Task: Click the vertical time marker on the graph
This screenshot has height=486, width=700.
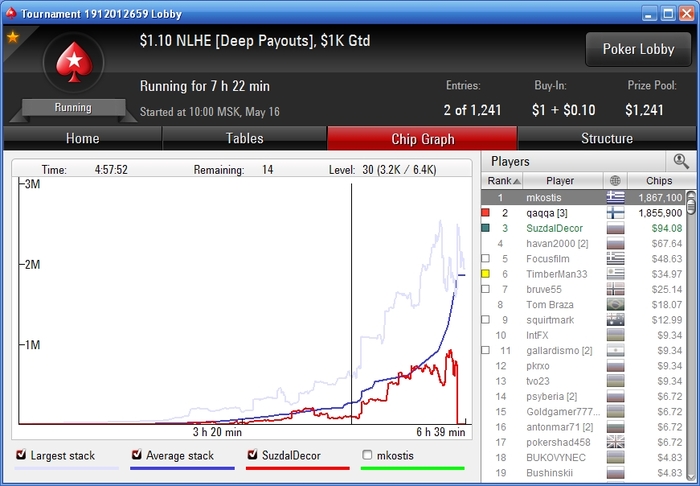Action: (351, 303)
